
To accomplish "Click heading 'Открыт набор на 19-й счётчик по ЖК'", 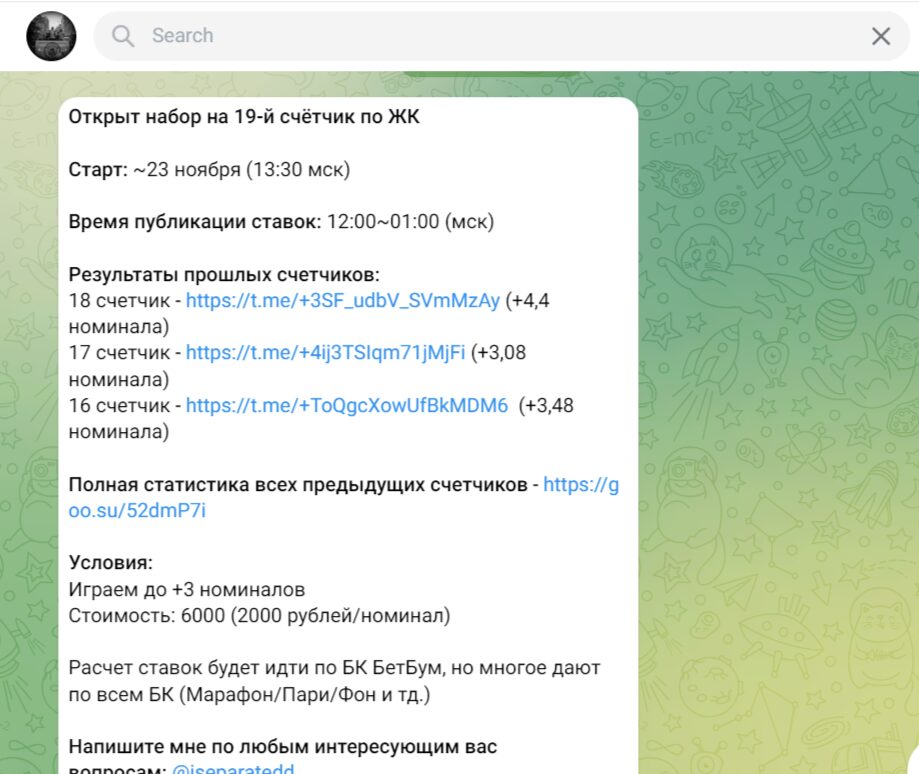I will (x=244, y=117).
